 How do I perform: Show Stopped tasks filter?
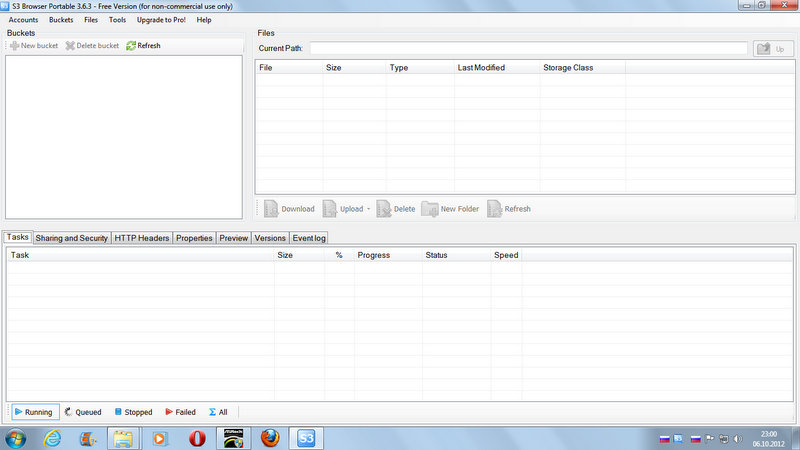coord(133,412)
